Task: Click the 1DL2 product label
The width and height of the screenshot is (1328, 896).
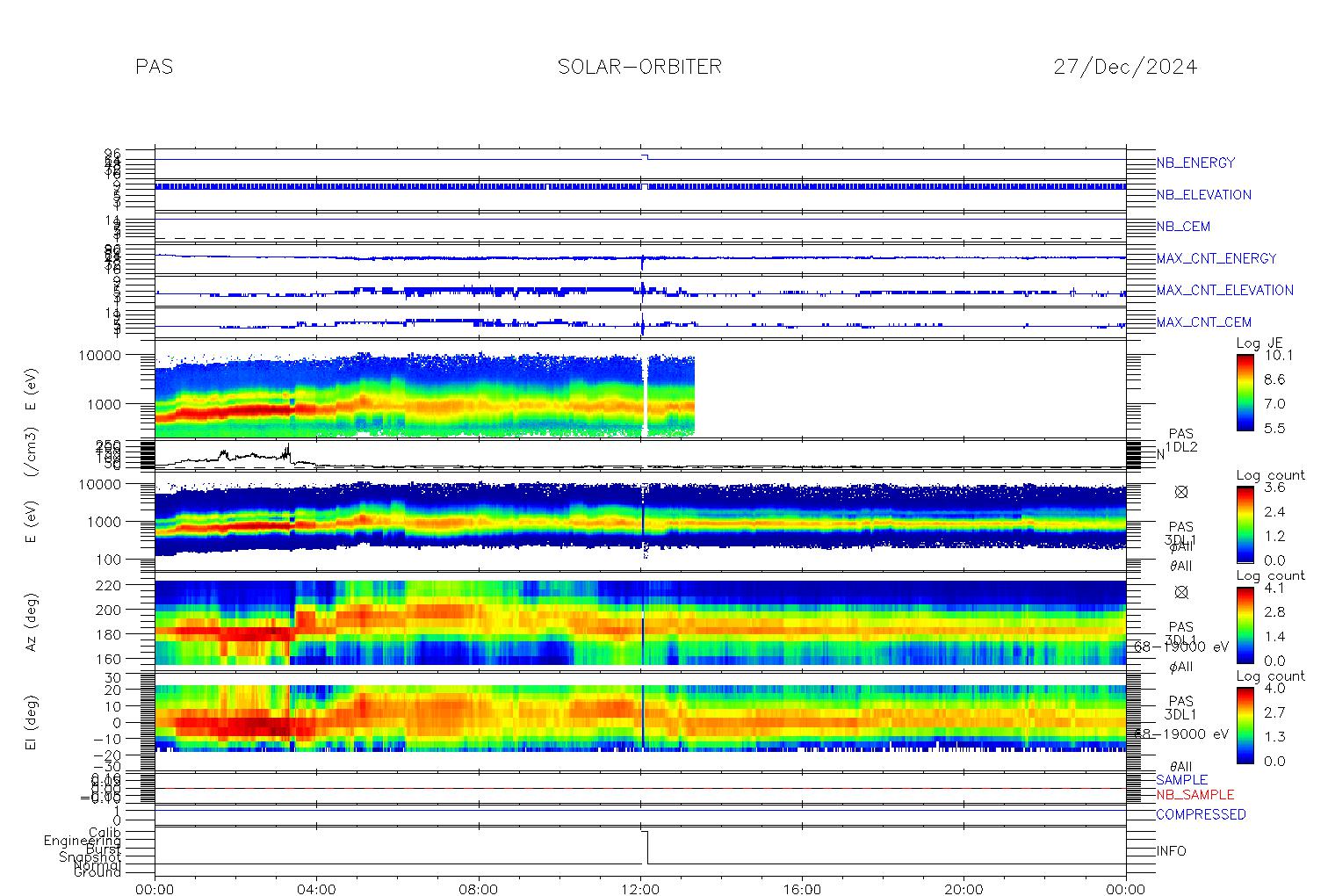Action: [1180, 447]
